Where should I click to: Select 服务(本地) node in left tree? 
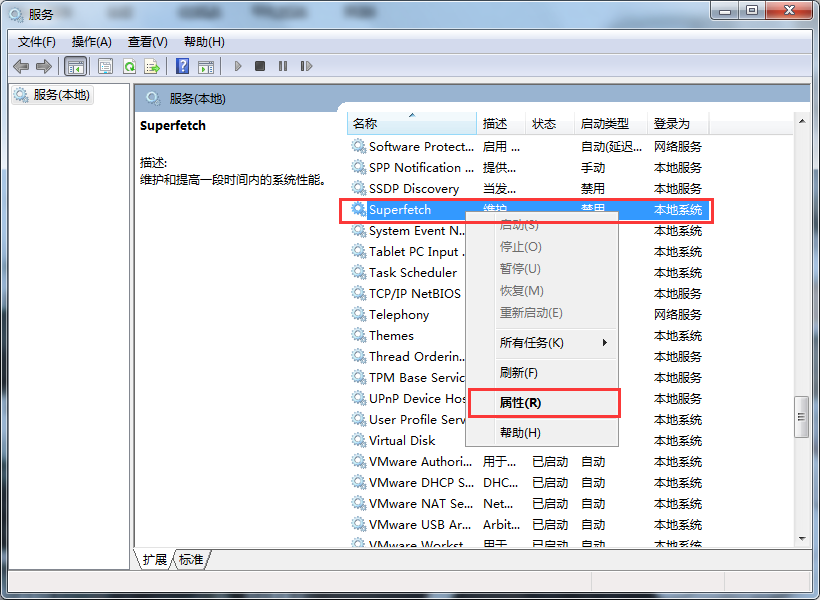(x=60, y=95)
